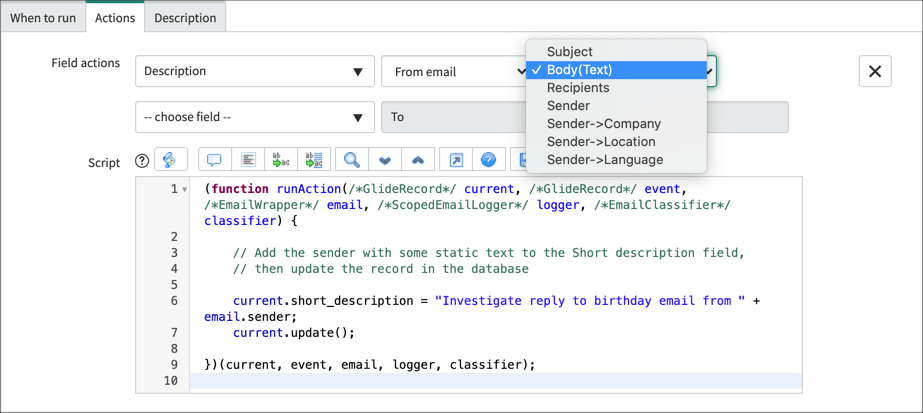
Task: Open the Description field dropdown
Action: tap(254, 71)
